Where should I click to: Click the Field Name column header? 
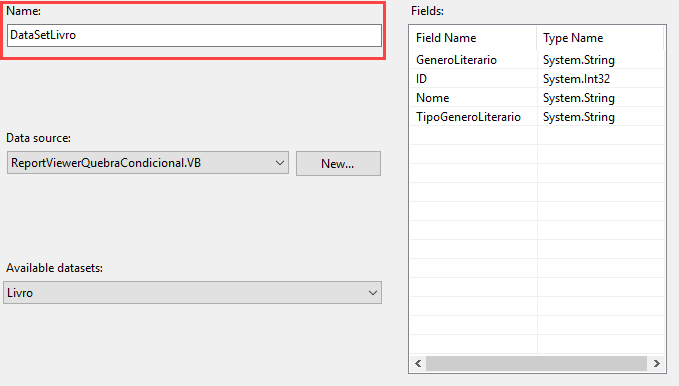[473, 38]
